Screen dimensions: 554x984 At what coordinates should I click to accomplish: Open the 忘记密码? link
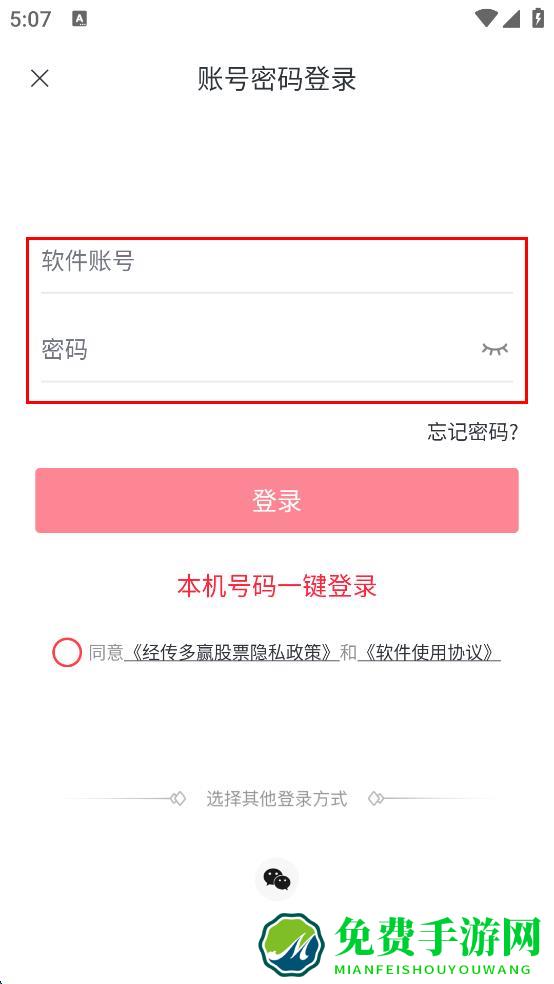tap(473, 432)
